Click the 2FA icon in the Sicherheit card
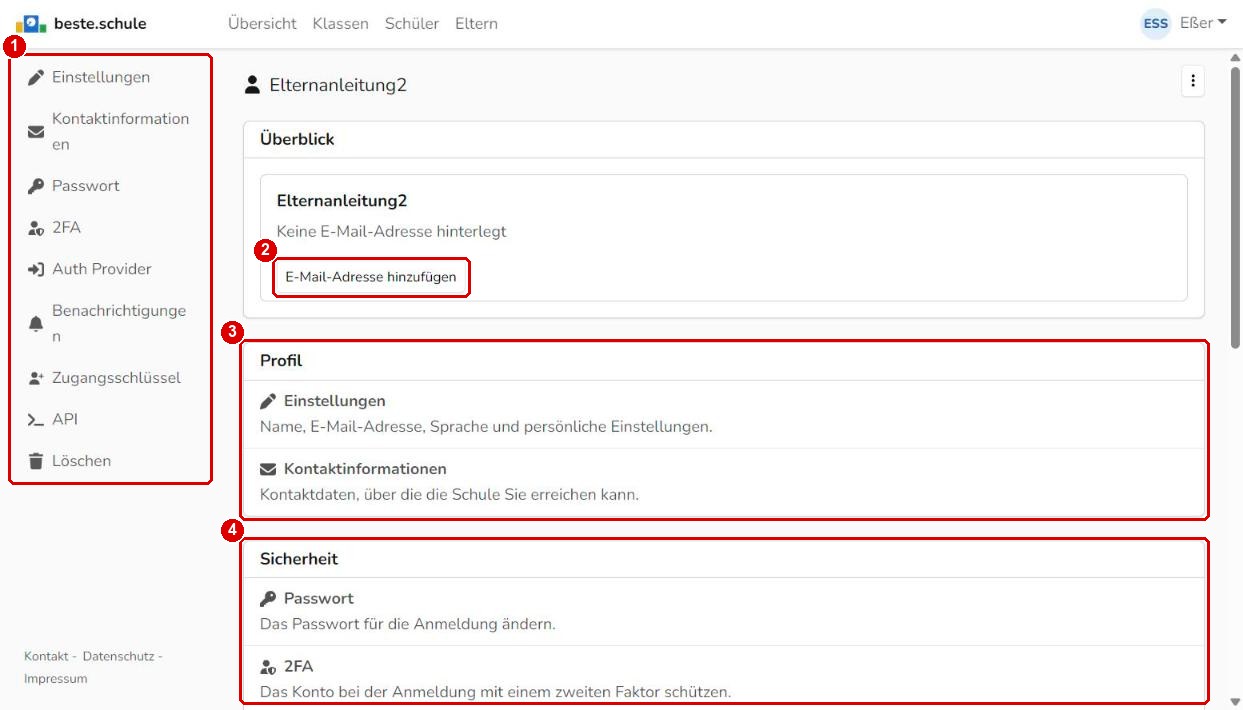This screenshot has height=710, width=1243. point(267,666)
